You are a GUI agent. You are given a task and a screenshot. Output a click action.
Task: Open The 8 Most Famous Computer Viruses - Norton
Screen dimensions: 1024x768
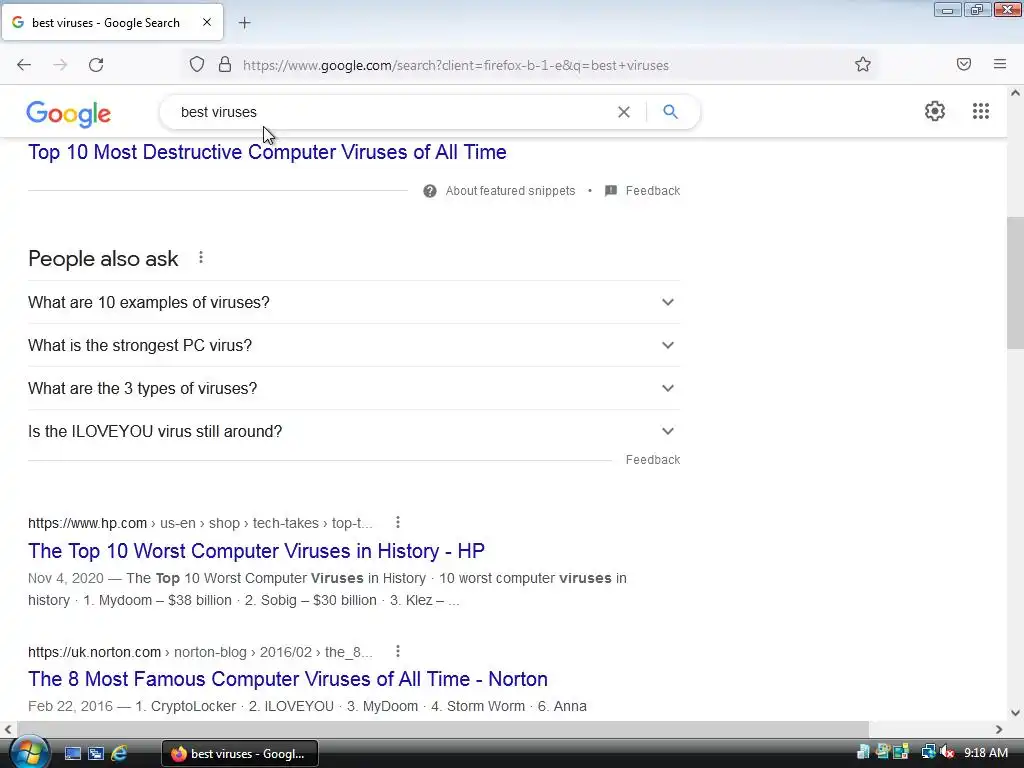click(x=288, y=679)
